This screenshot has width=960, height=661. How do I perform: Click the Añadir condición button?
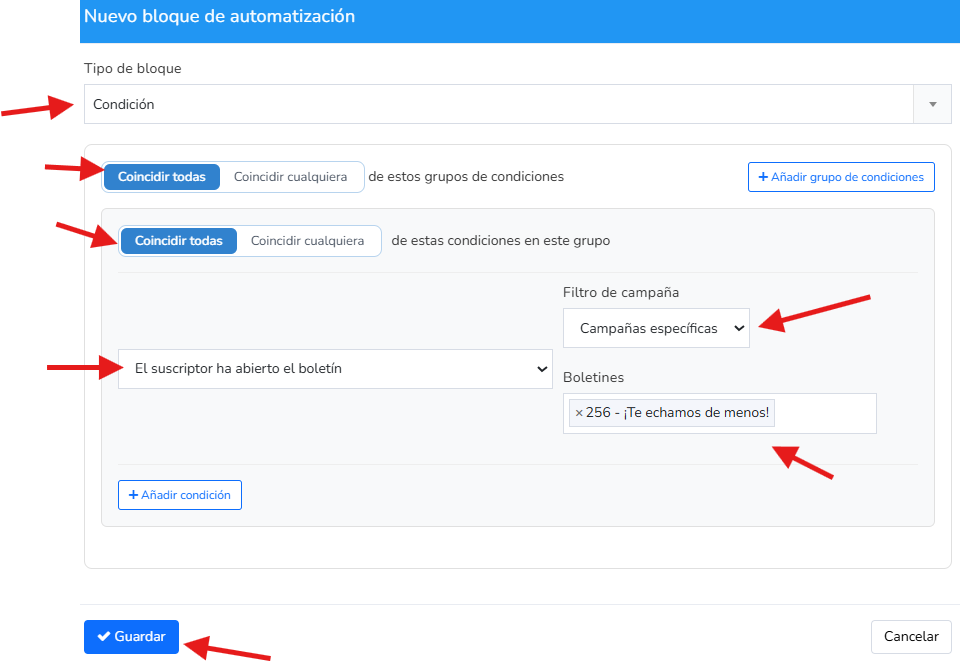180,495
